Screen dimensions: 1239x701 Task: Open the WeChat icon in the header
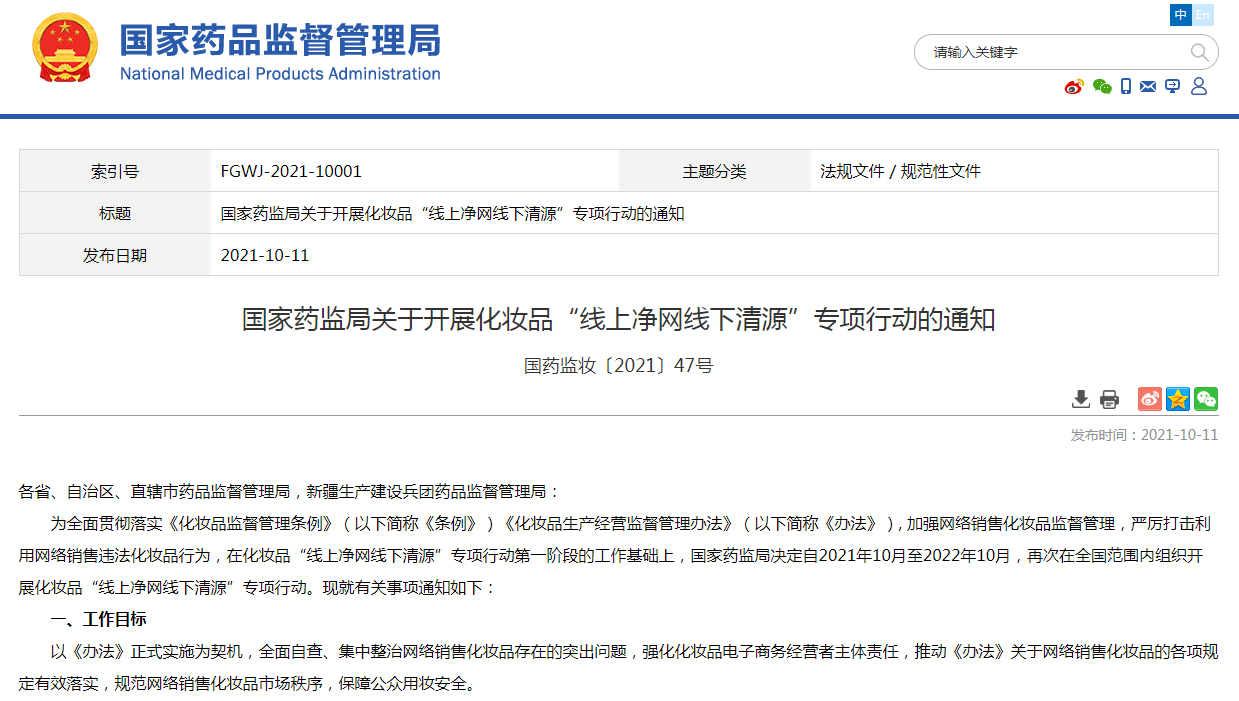pyautogui.click(x=1101, y=86)
